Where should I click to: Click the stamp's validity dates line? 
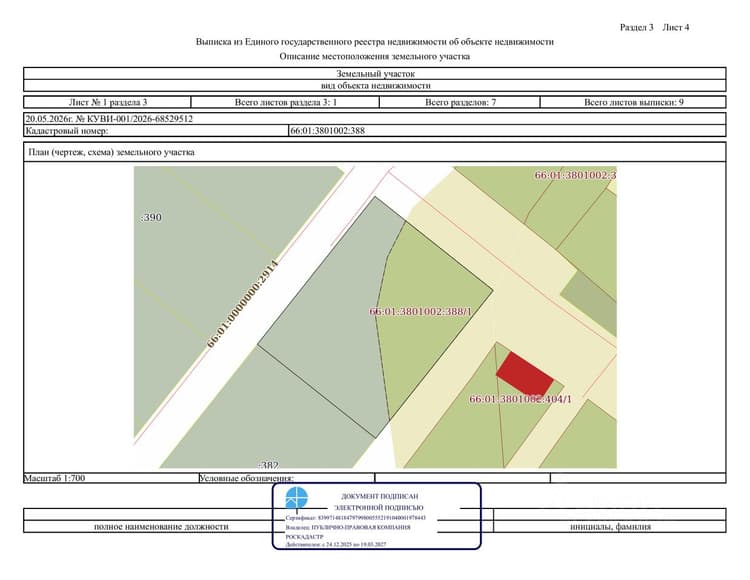pos(336,544)
